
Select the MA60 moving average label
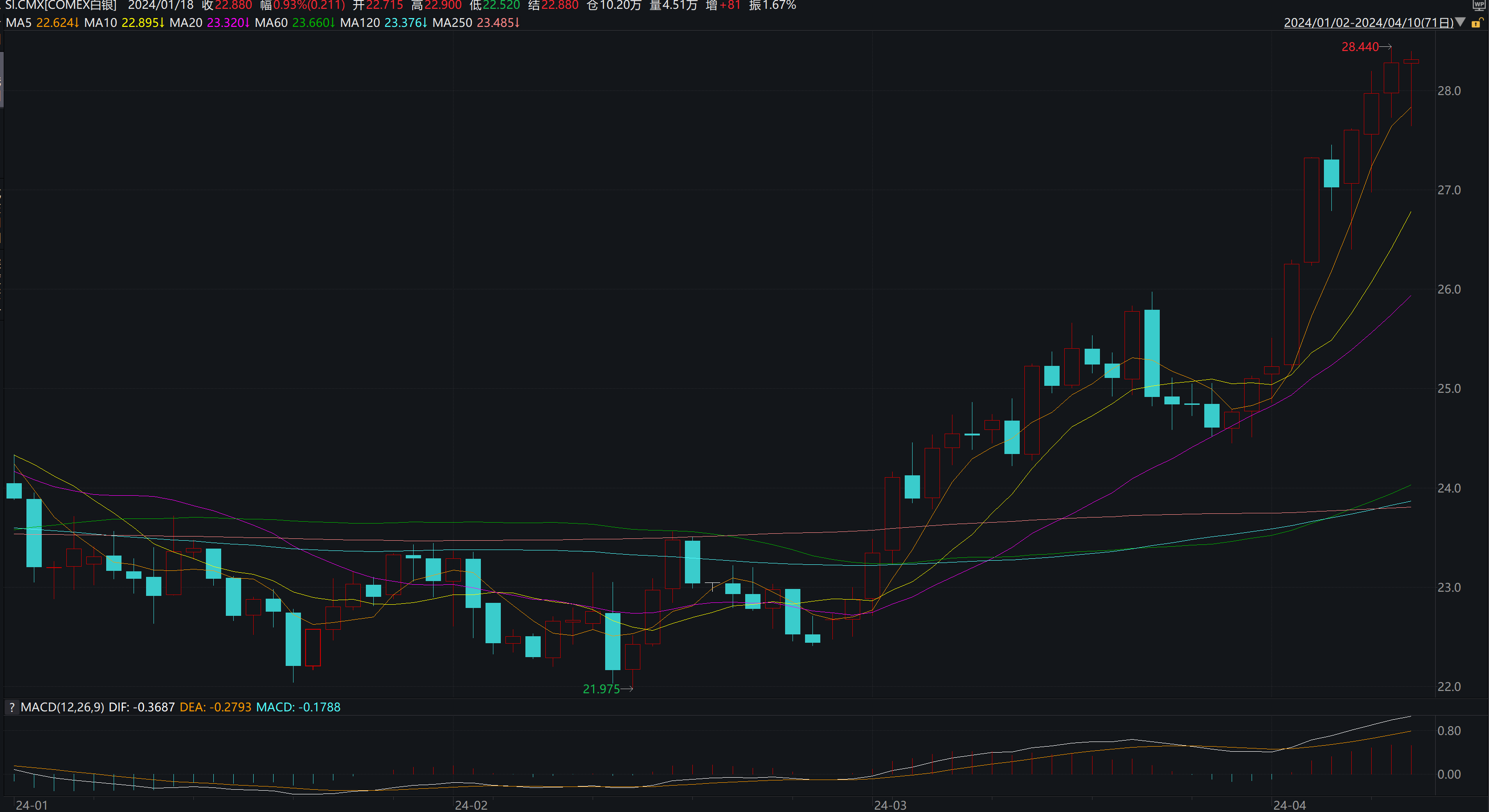pyautogui.click(x=271, y=23)
